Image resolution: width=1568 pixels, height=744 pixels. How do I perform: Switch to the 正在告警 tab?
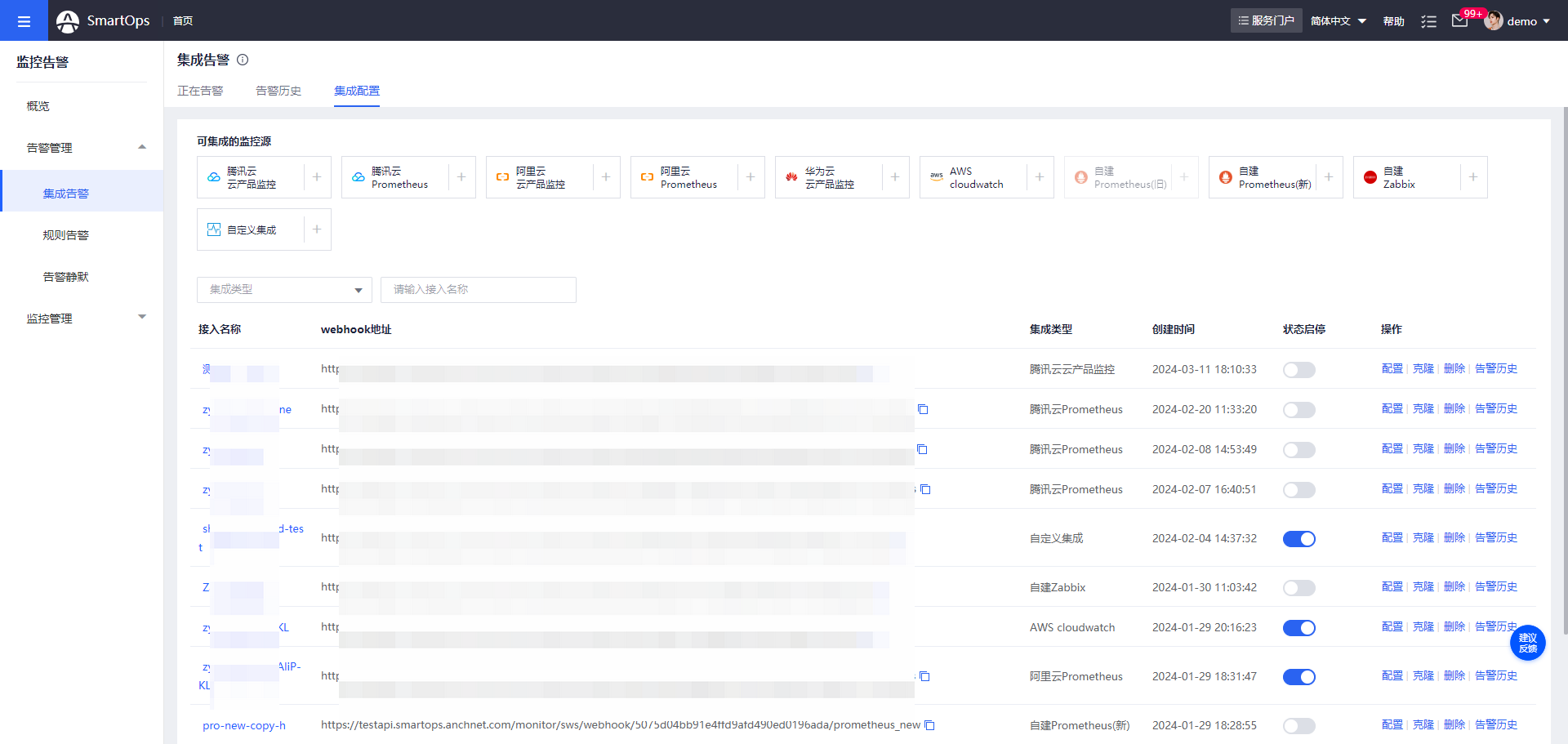[200, 91]
